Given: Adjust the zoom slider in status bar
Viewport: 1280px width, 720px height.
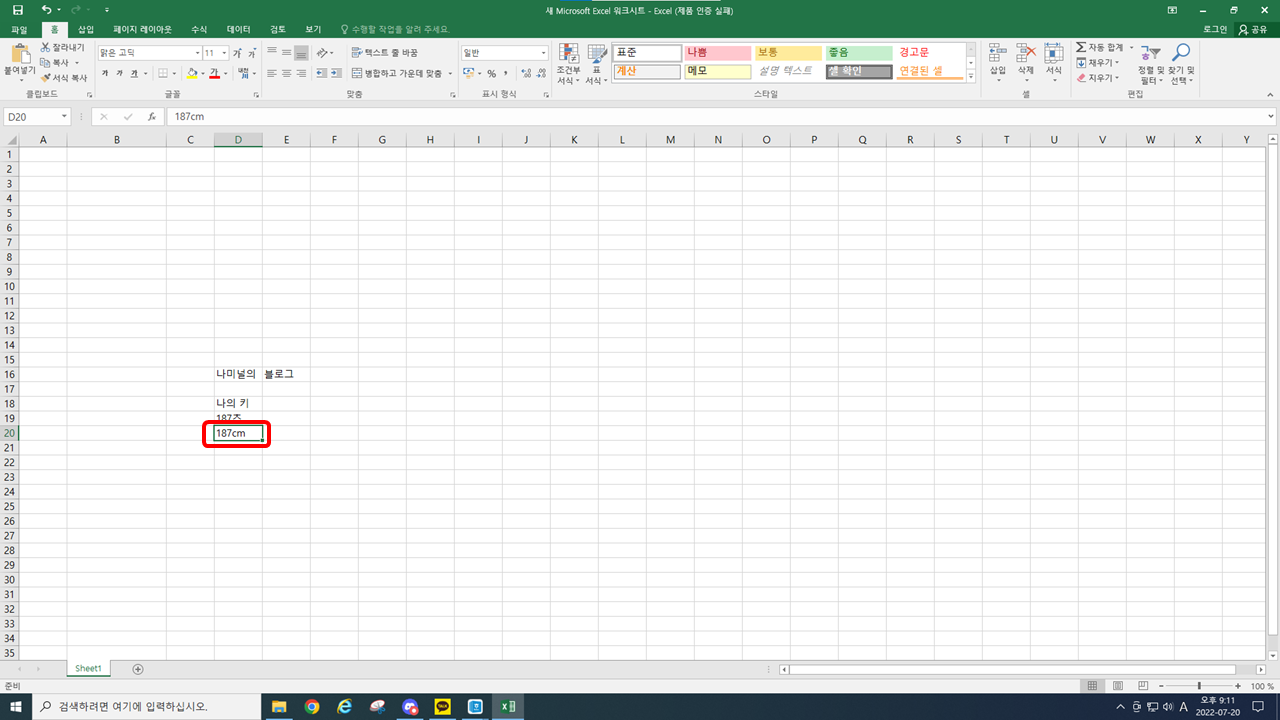Looking at the screenshot, I should tap(1199, 686).
